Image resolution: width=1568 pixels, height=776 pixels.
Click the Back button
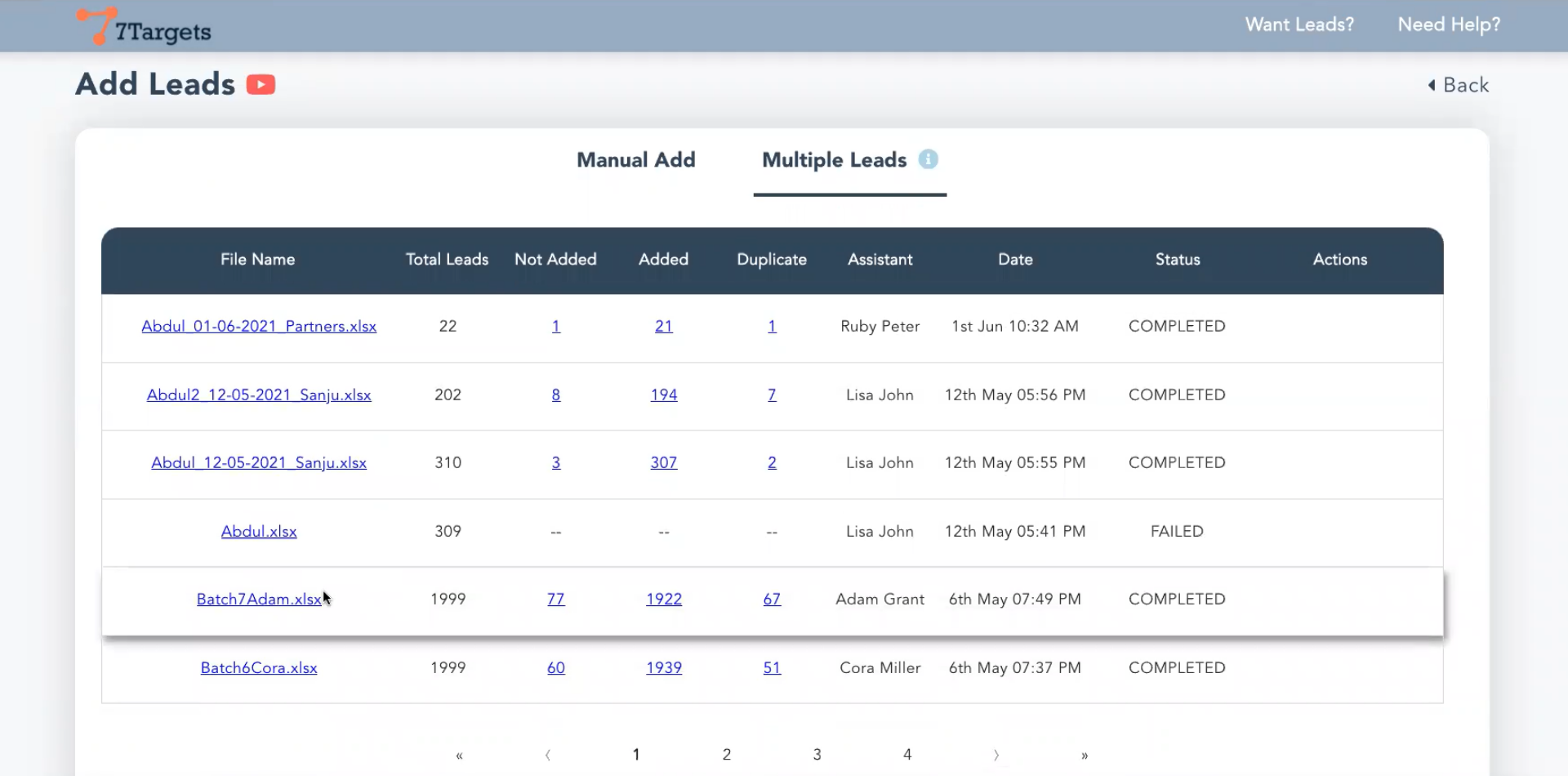pos(1459,85)
